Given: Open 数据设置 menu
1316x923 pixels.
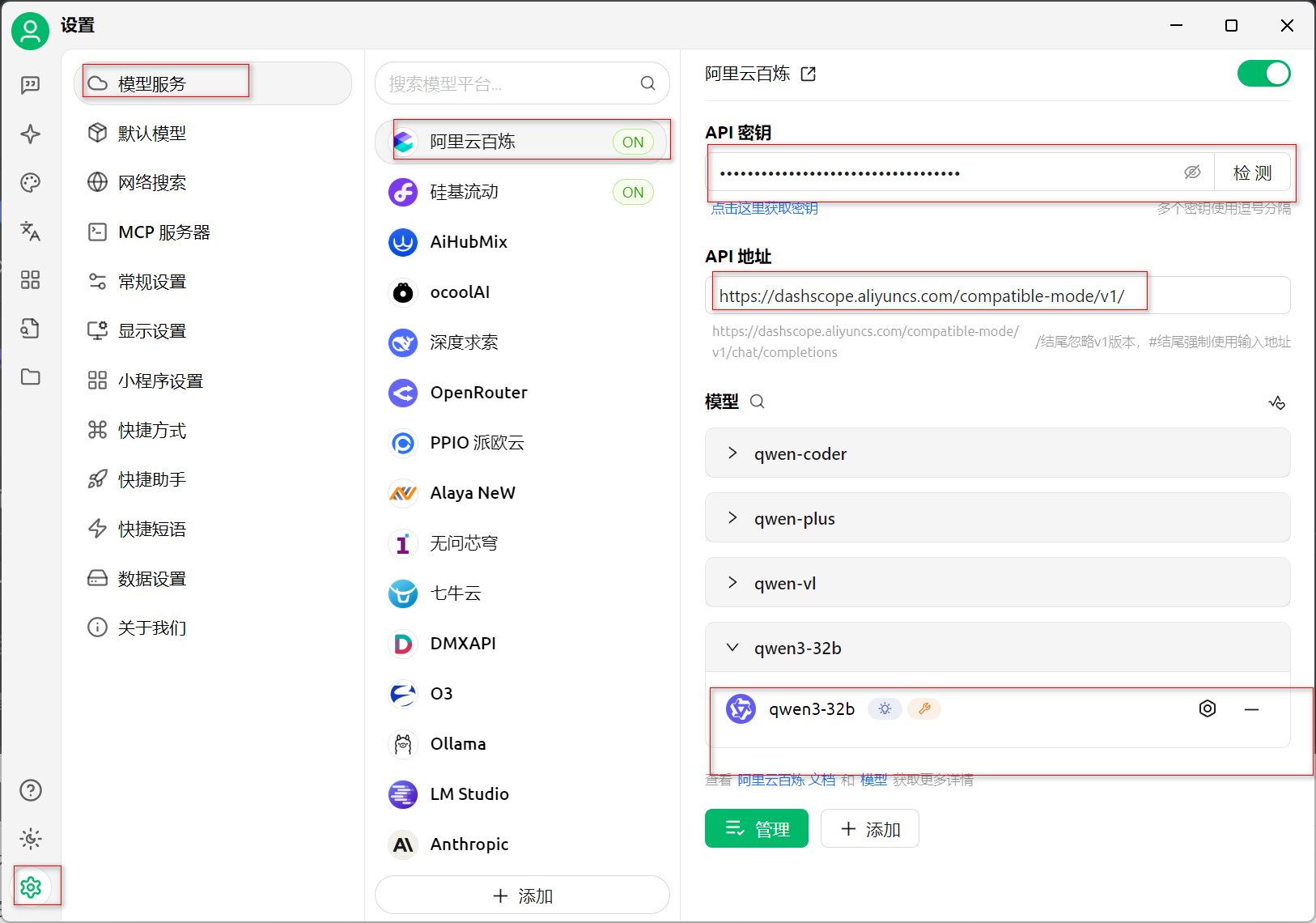Looking at the screenshot, I should coord(213,578).
